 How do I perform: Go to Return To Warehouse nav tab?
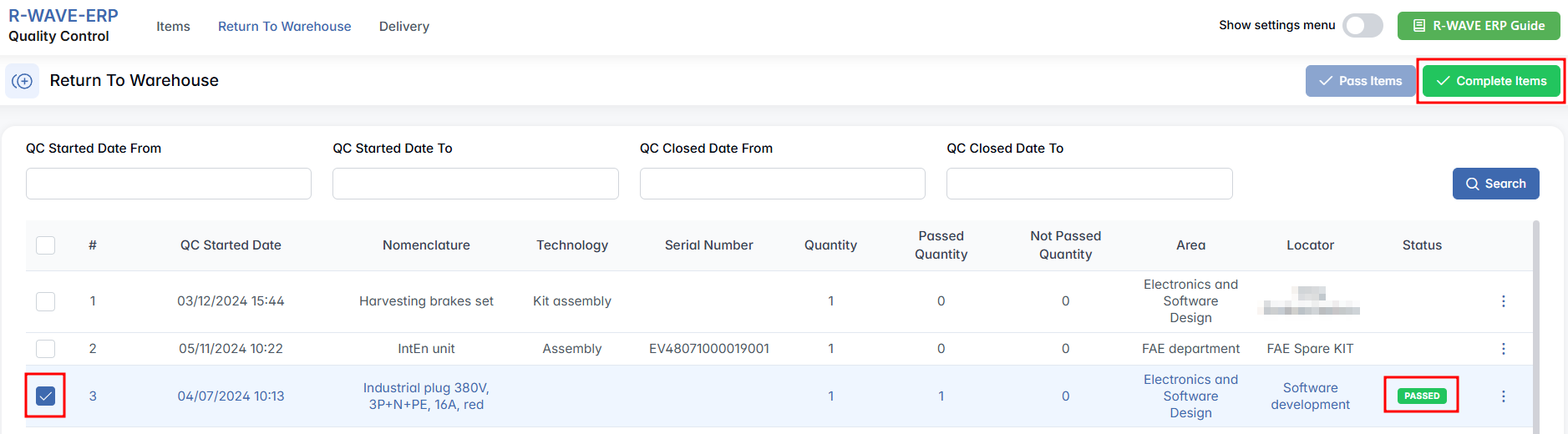284,27
